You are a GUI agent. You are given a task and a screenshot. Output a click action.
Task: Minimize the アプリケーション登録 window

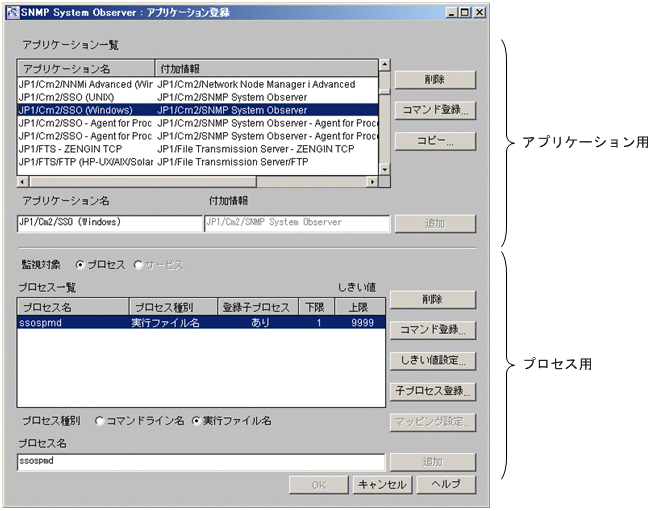tap(452, 12)
